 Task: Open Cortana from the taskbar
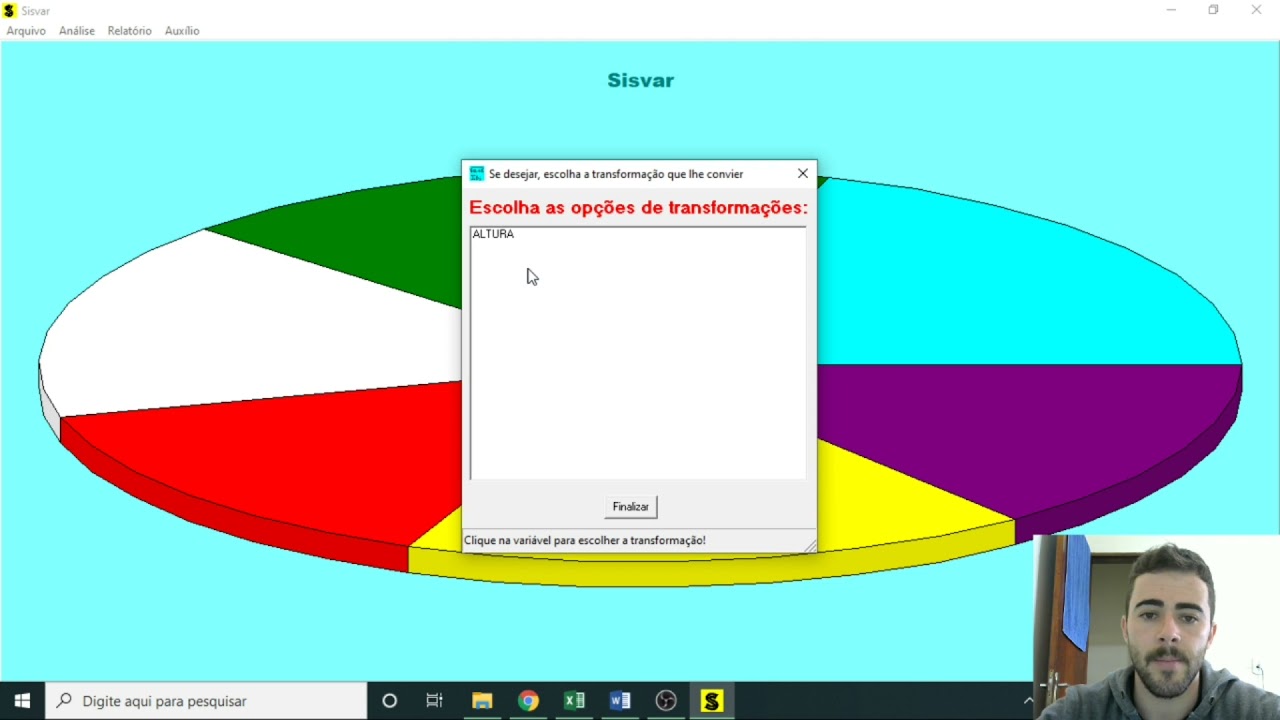coord(390,701)
